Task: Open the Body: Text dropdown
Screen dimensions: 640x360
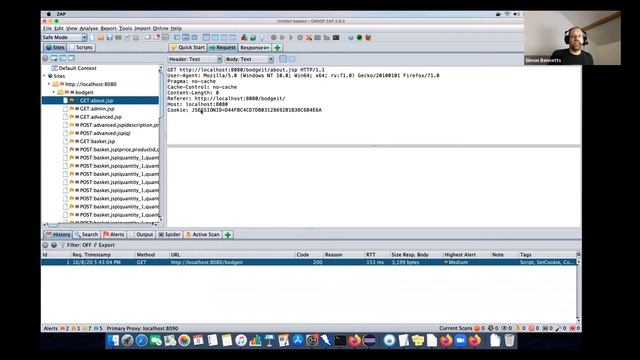Action: point(249,59)
